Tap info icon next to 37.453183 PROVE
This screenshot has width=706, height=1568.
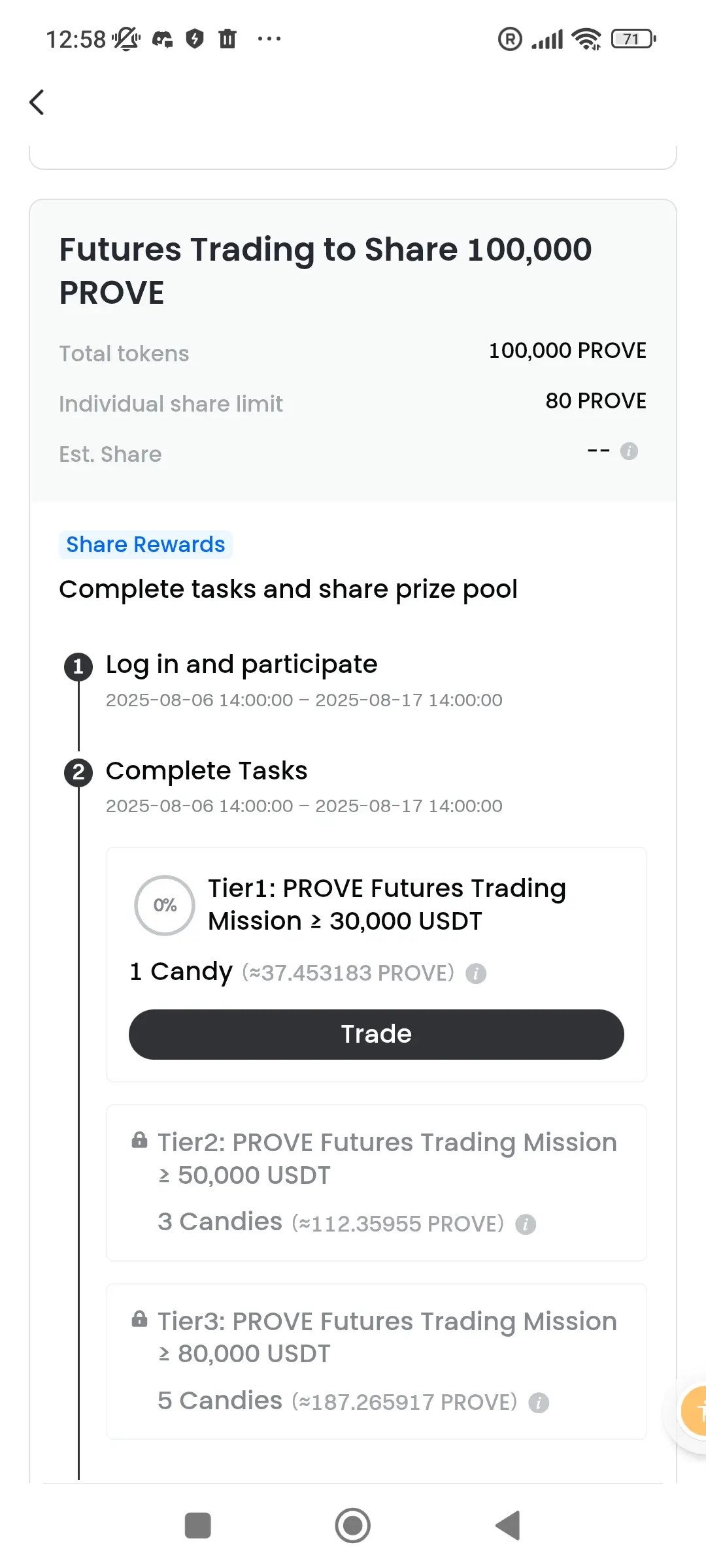(x=476, y=973)
